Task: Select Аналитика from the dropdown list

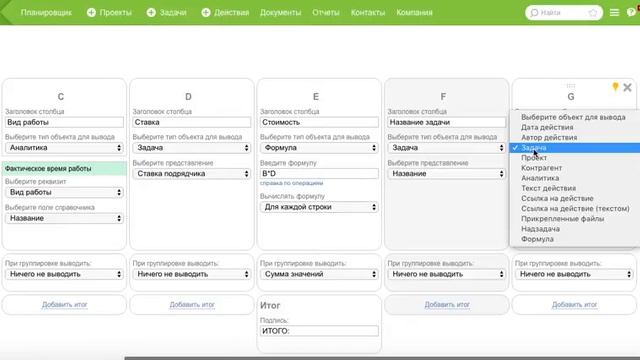Action: [x=575, y=178]
